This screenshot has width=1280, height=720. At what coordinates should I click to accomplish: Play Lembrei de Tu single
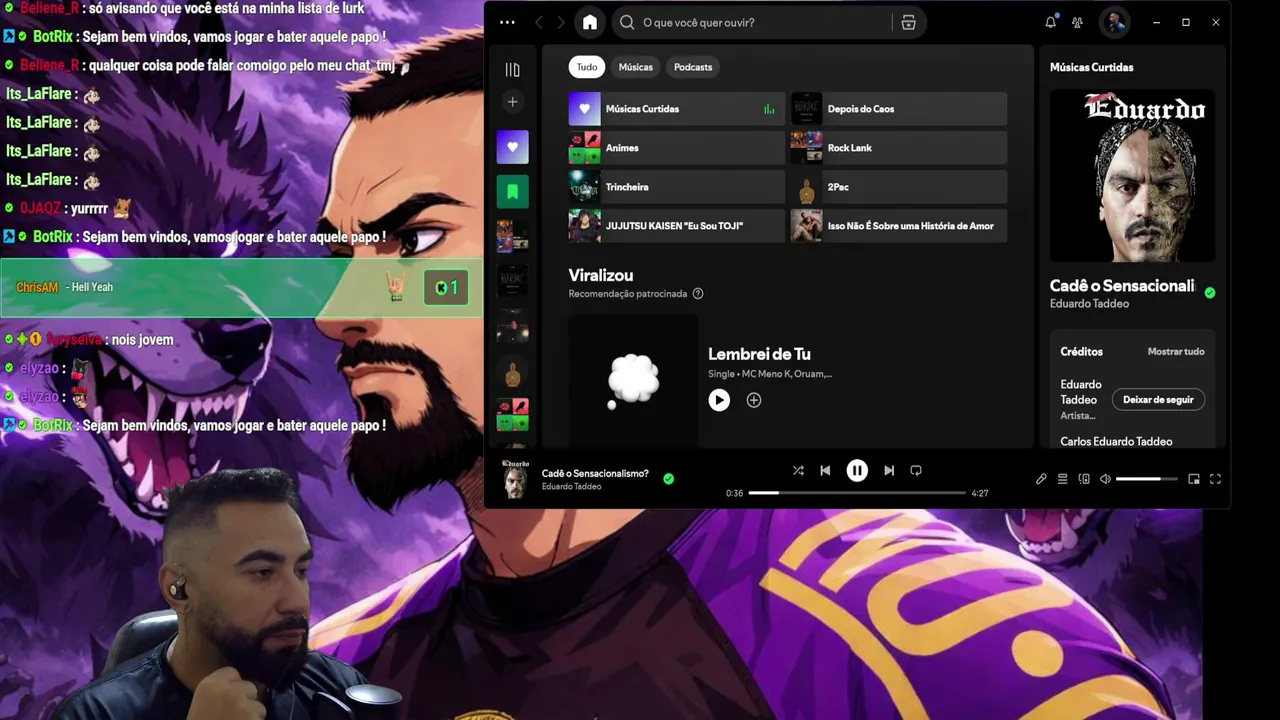pyautogui.click(x=719, y=400)
